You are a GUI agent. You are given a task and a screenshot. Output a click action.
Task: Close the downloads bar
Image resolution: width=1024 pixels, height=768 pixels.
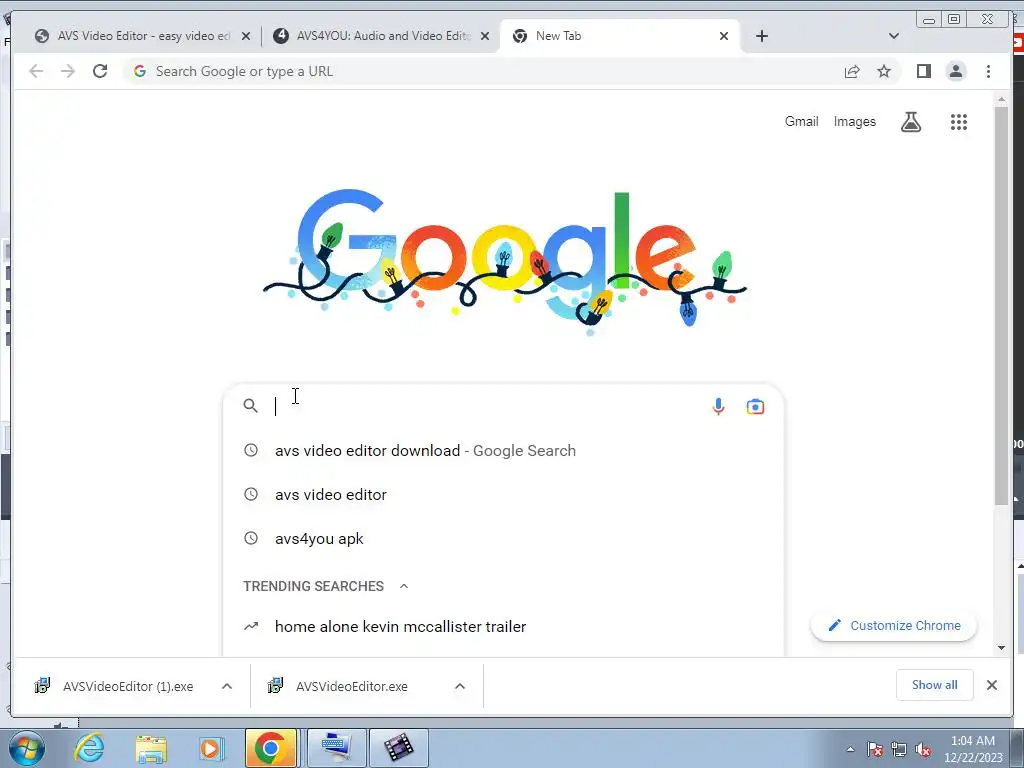point(991,685)
